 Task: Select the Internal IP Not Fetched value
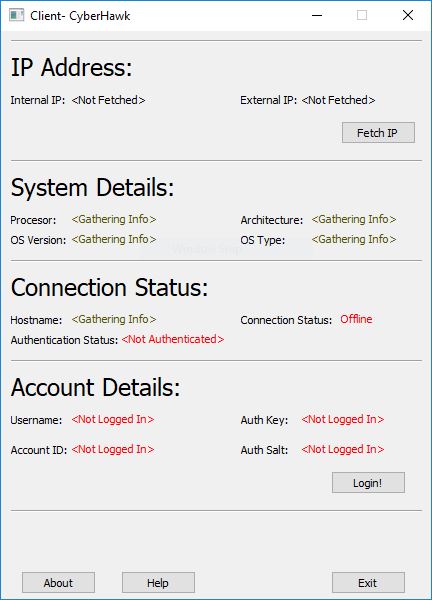[x=108, y=100]
